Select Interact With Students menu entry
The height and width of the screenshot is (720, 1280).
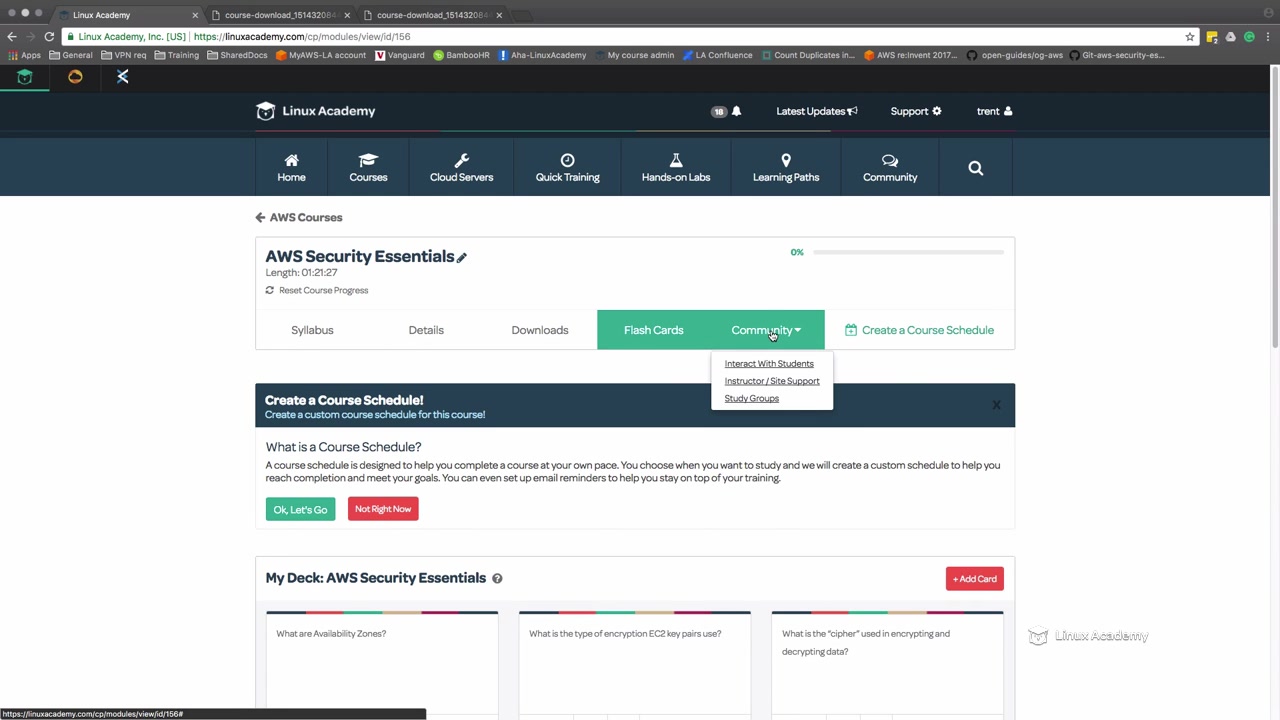tap(769, 364)
